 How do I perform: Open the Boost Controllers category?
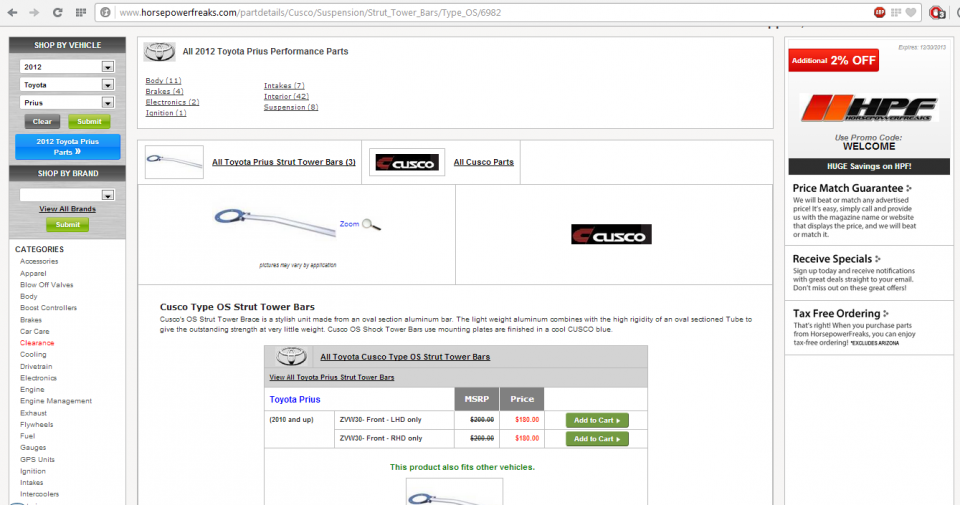tap(48, 308)
